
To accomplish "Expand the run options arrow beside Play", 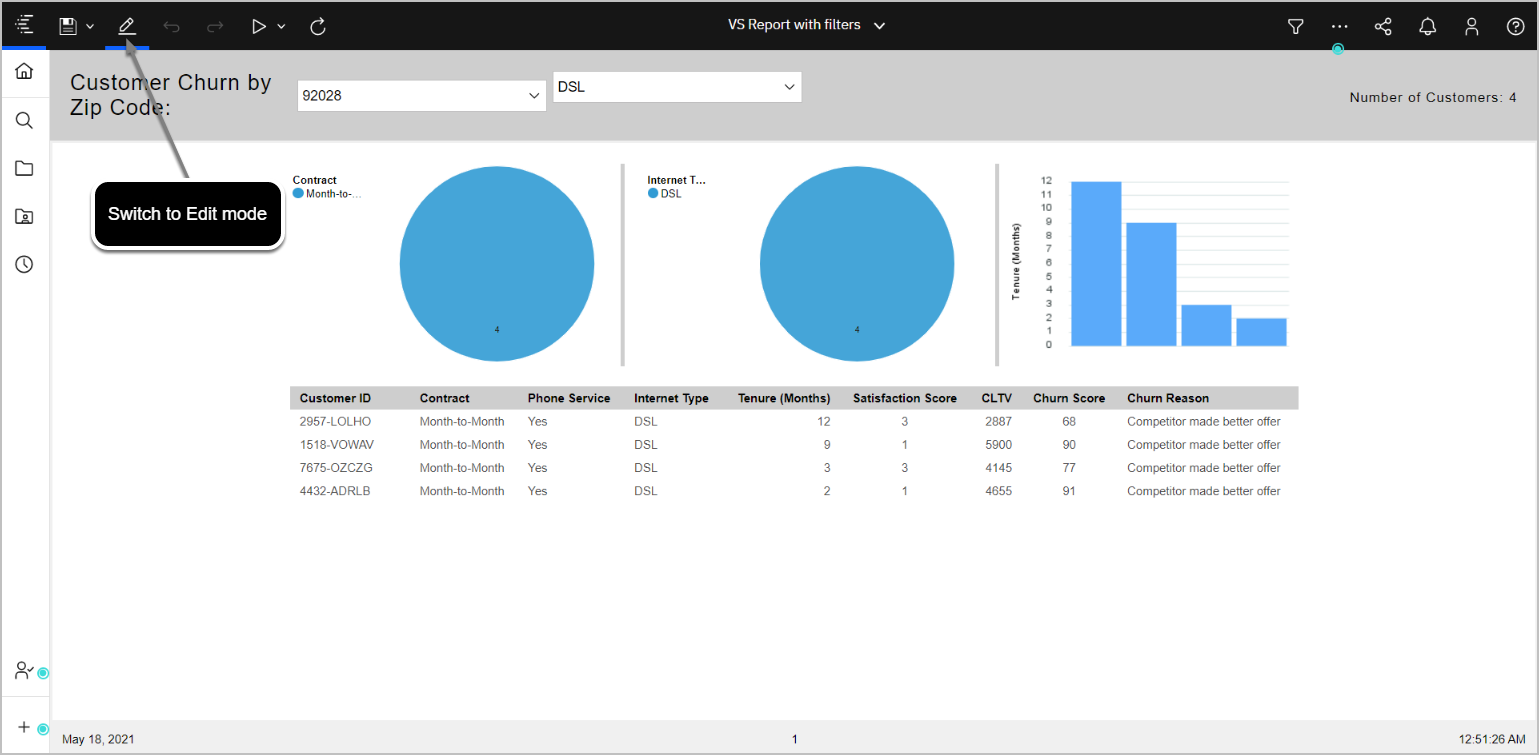I will click(x=282, y=26).
